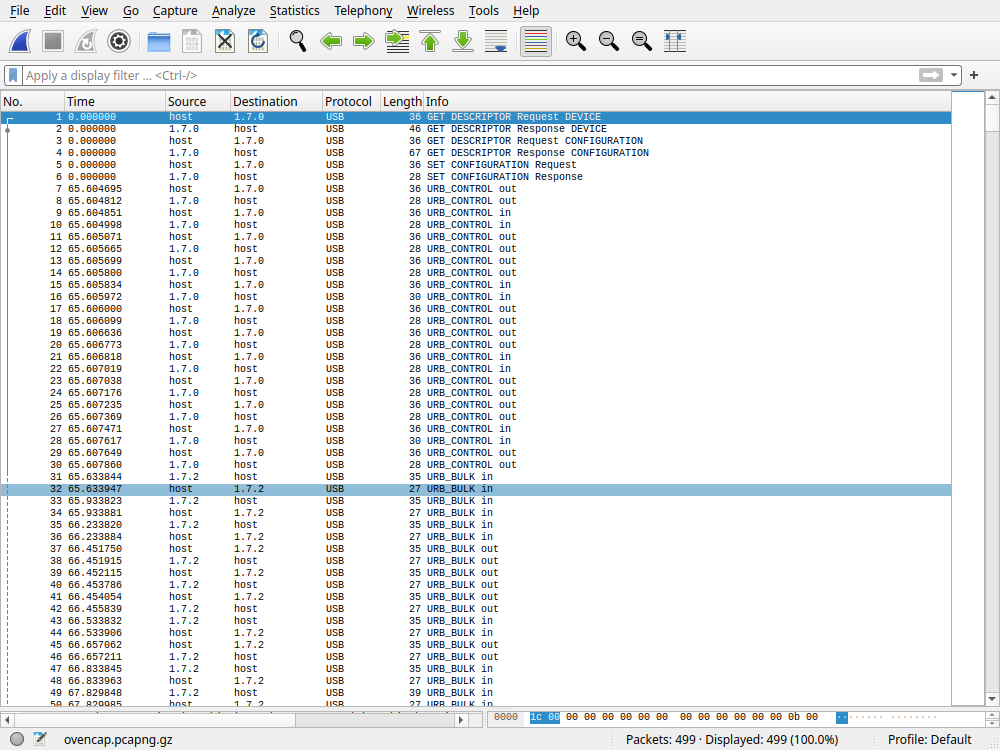Open the capture options gear icon
The image size is (1000, 750).
coord(119,41)
